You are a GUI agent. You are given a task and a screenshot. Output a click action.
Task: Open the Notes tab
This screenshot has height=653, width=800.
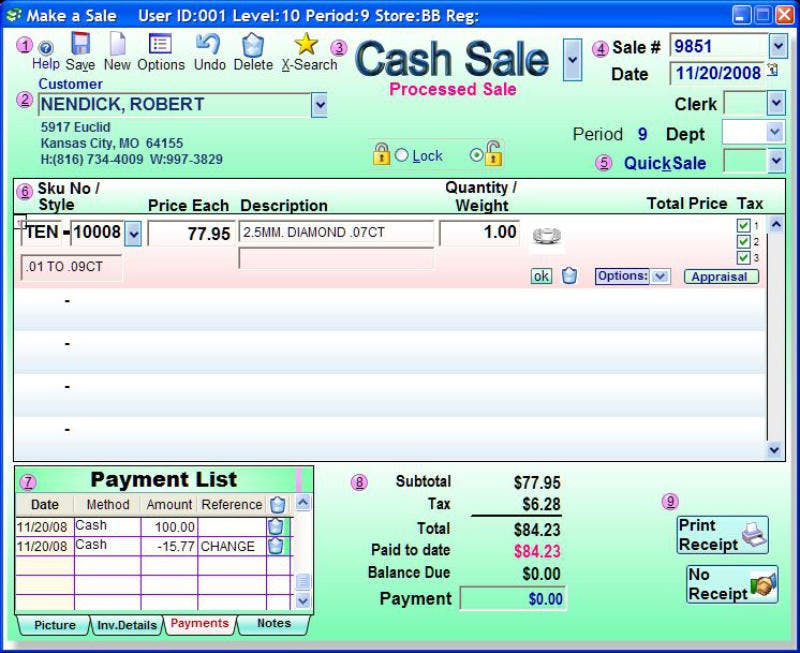point(273,624)
